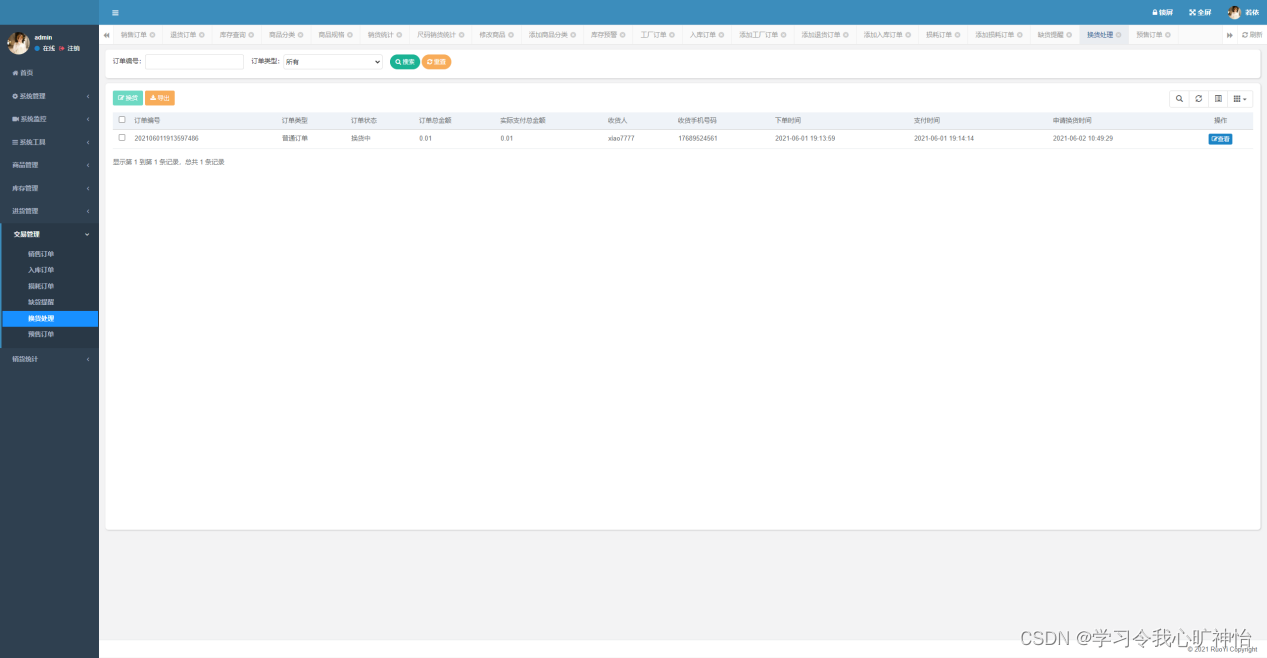Expand the 进货管理 sidebar menu
The image size is (1267, 658).
click(49, 211)
